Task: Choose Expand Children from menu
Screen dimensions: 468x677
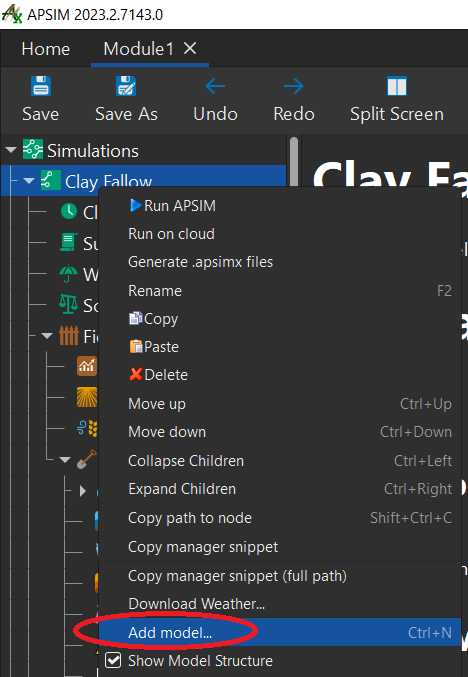Action: click(x=280, y=489)
